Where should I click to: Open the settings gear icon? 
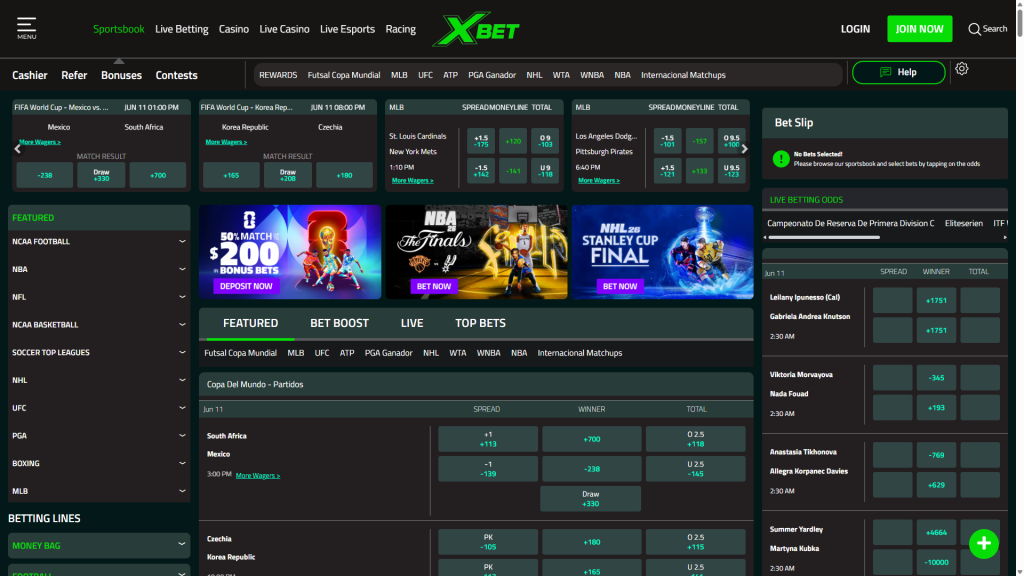click(x=961, y=69)
